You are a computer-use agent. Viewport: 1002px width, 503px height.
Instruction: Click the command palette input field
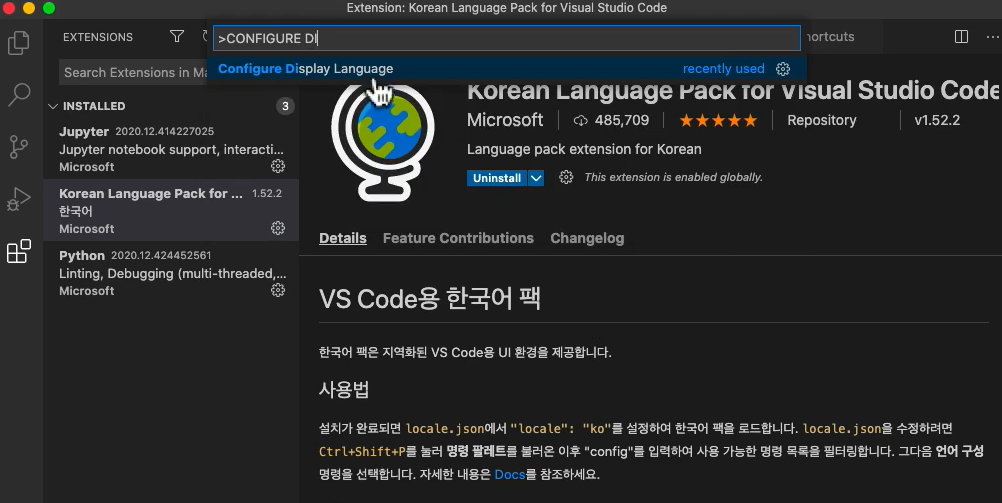[x=506, y=38]
